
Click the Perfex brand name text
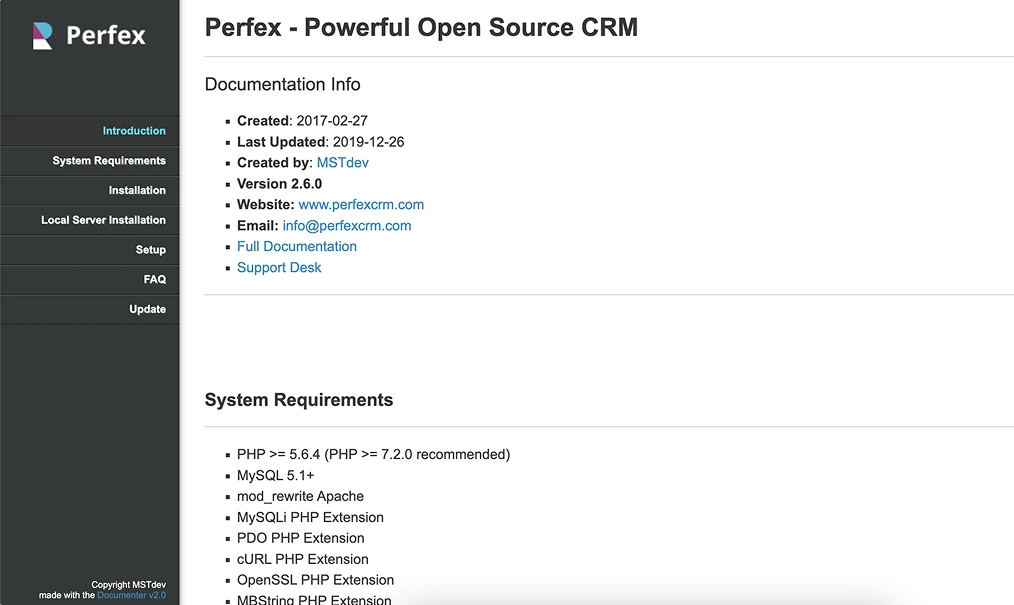click(106, 36)
